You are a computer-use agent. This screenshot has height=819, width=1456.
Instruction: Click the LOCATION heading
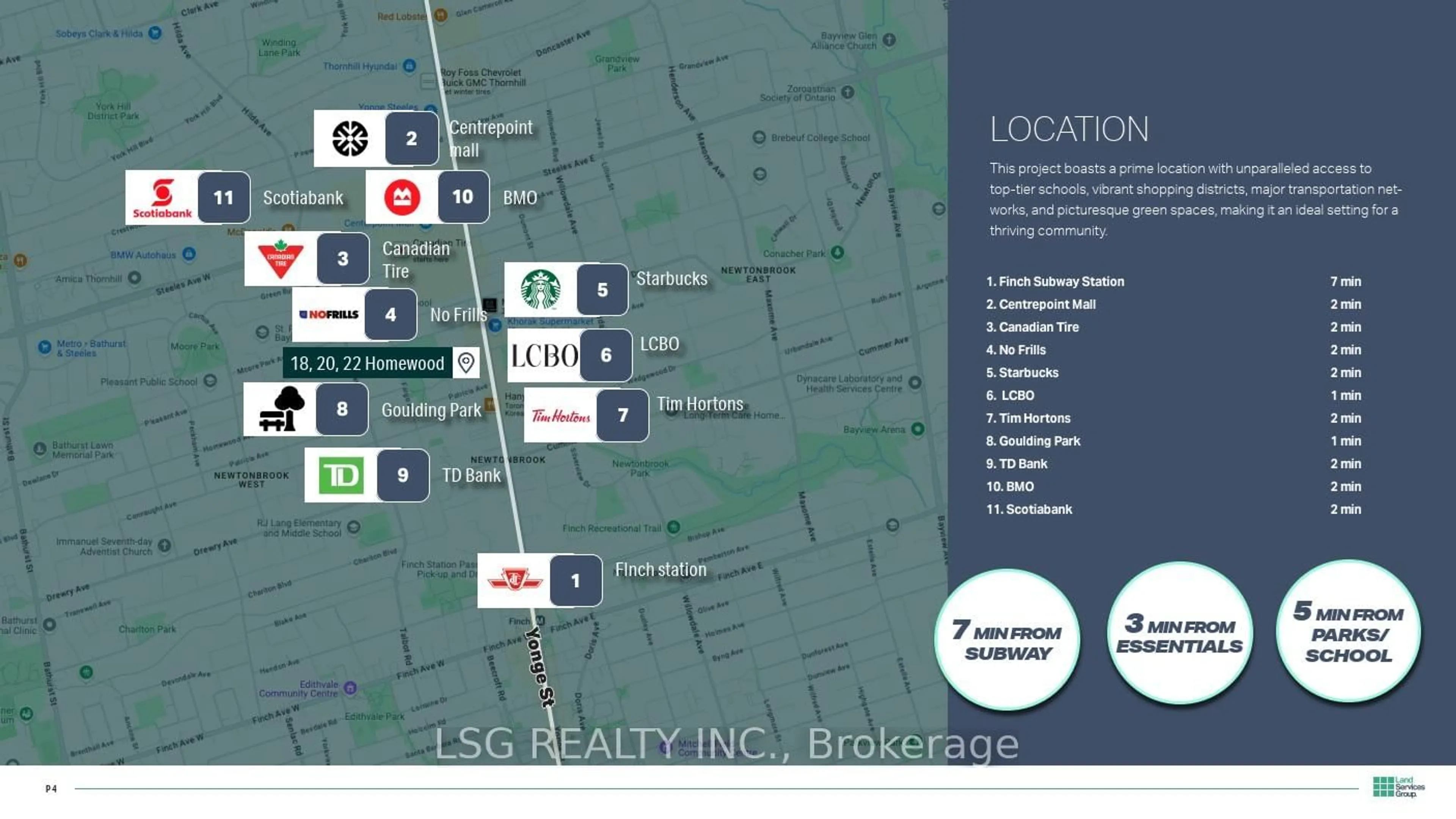coord(1069,129)
